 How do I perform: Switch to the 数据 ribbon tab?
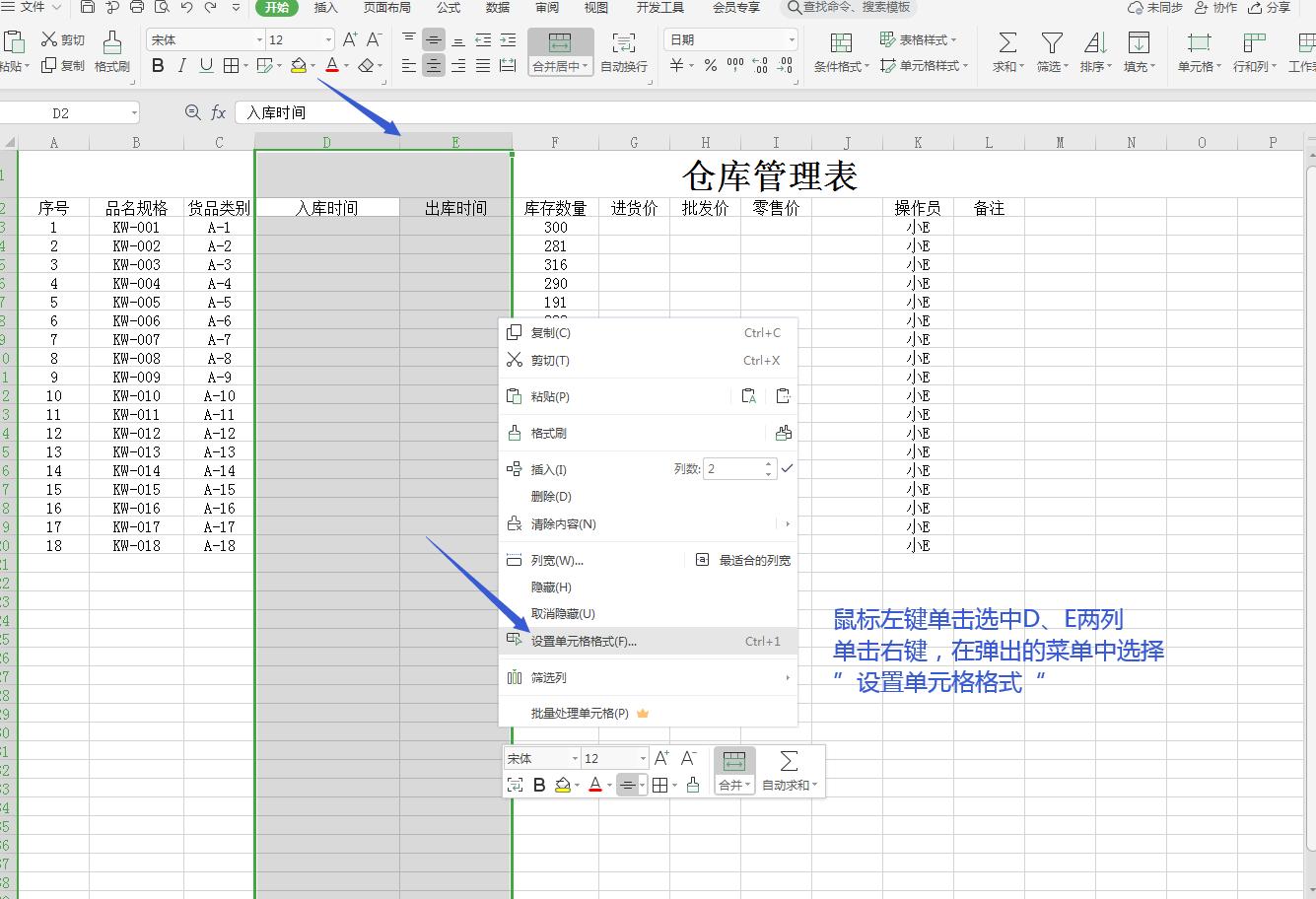[x=498, y=9]
